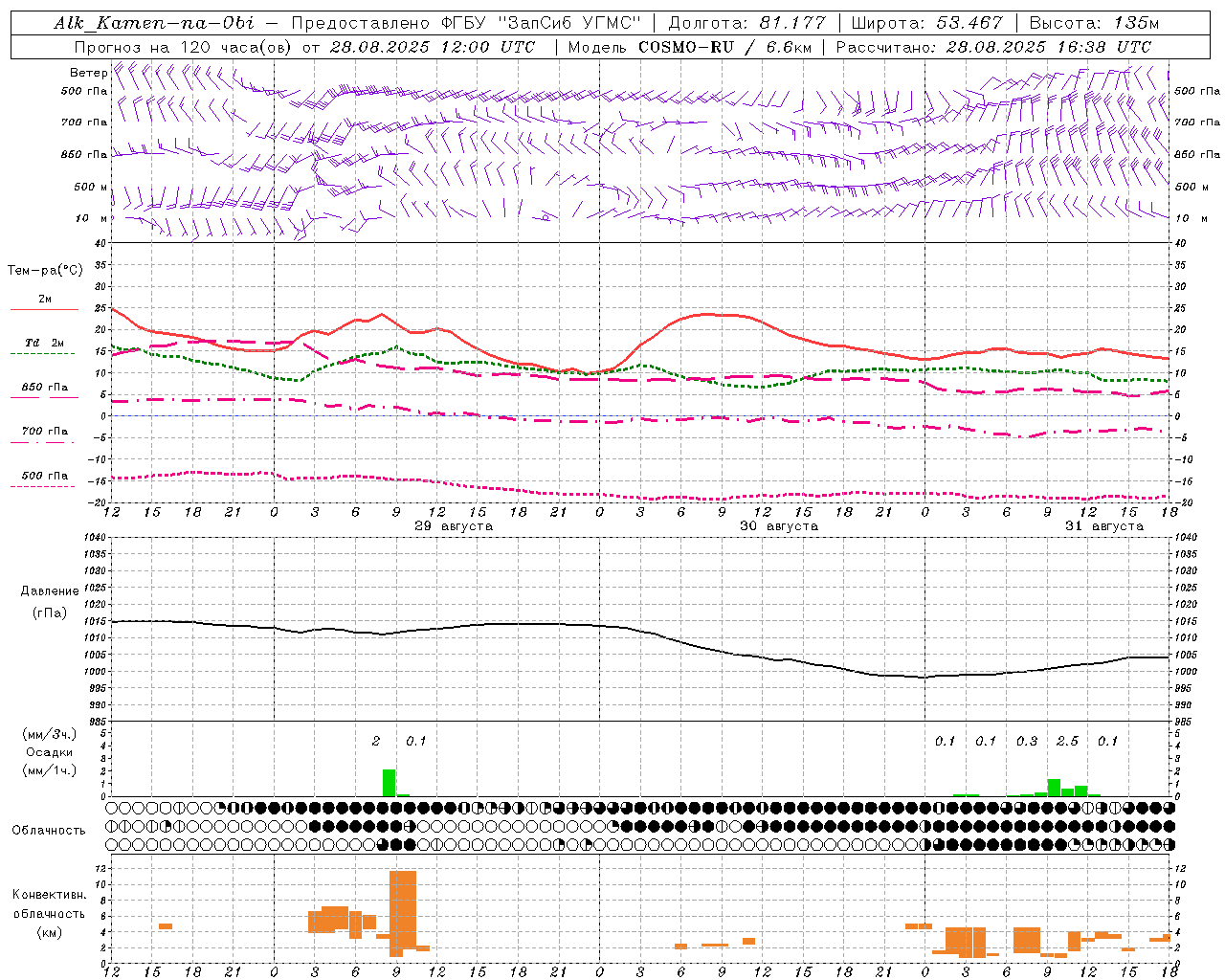
Task: Click 'Прогноз на 120 часа(ов)' header text
Action: [x=185, y=47]
